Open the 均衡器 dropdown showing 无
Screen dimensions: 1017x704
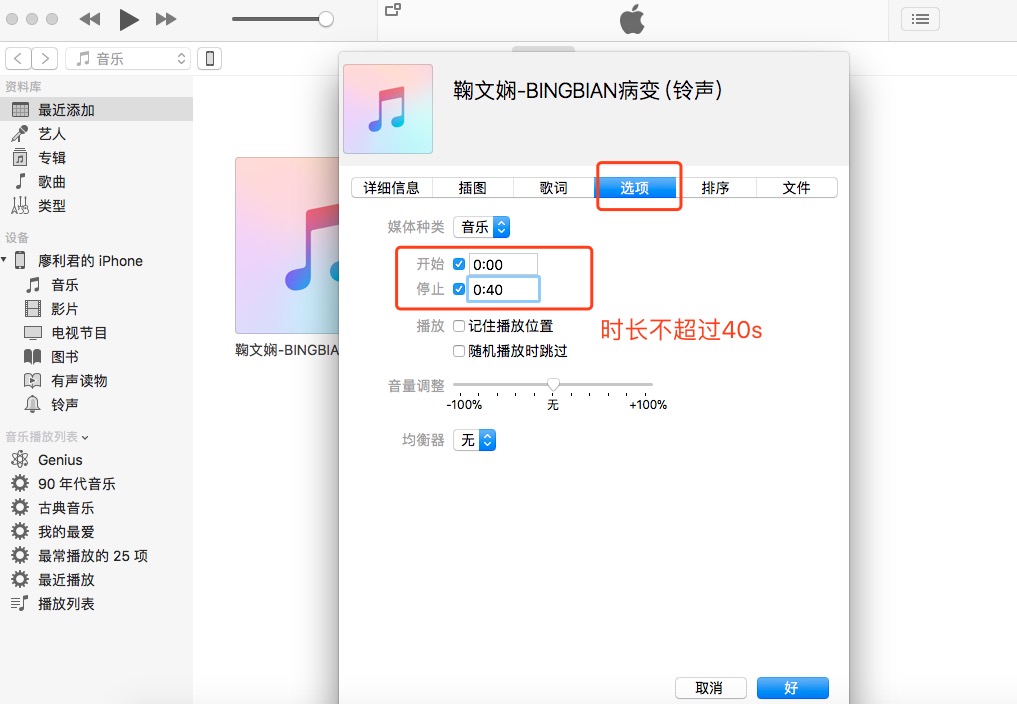click(474, 440)
